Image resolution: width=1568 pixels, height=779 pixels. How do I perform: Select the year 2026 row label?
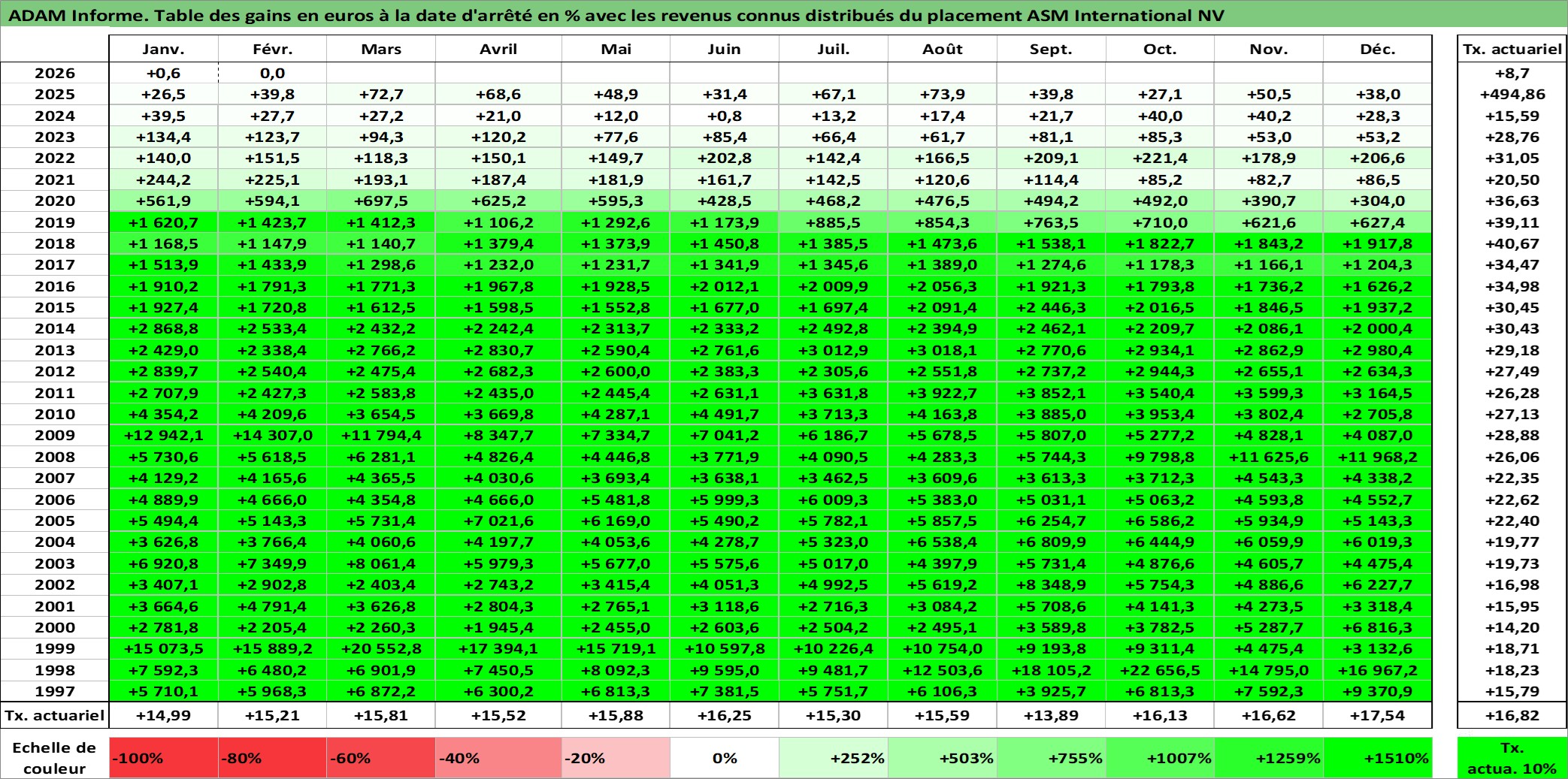click(x=55, y=73)
